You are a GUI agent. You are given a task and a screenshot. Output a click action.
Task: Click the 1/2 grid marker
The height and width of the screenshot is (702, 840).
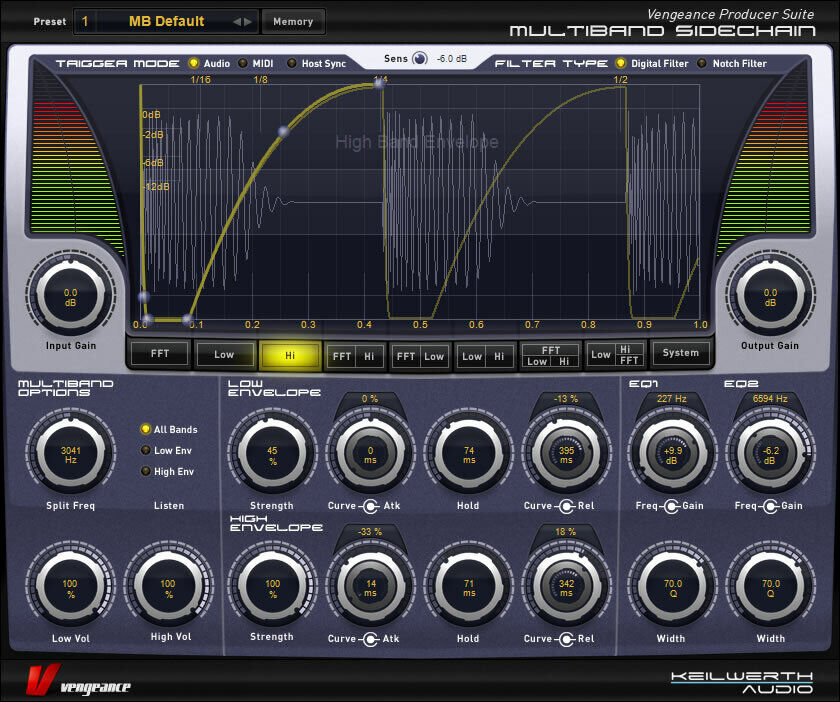[620, 80]
